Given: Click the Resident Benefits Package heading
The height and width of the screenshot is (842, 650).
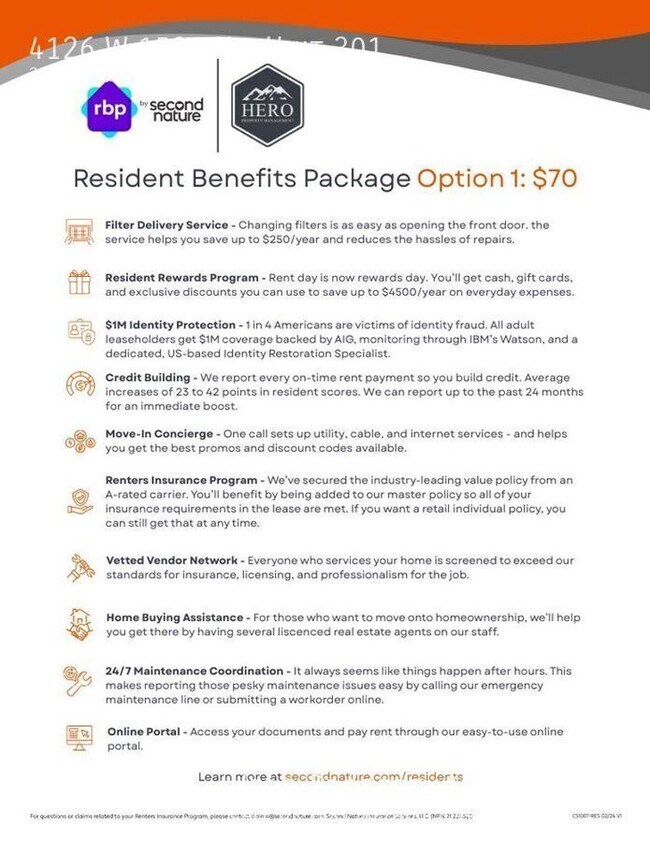Looking at the screenshot, I should pos(242,179).
